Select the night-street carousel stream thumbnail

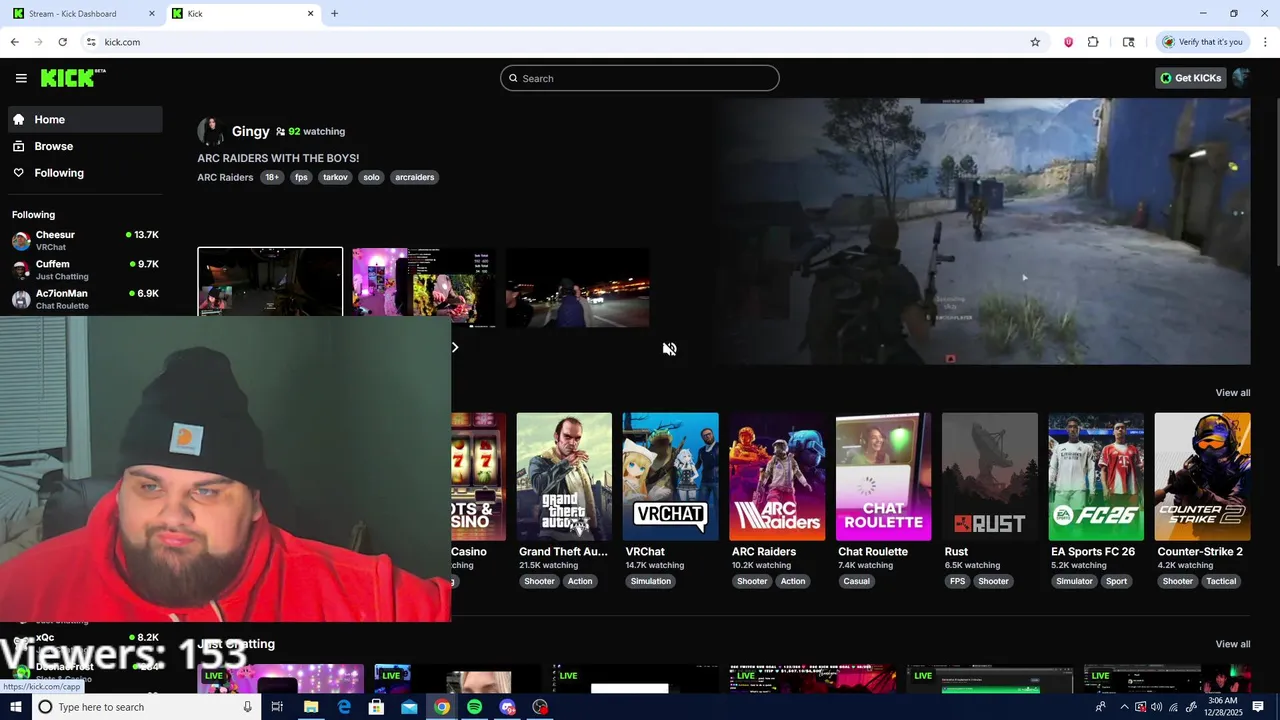coord(578,287)
